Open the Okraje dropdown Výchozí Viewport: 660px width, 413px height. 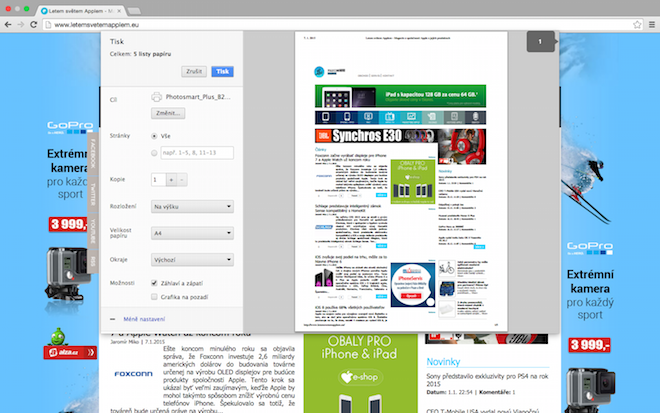click(x=192, y=260)
